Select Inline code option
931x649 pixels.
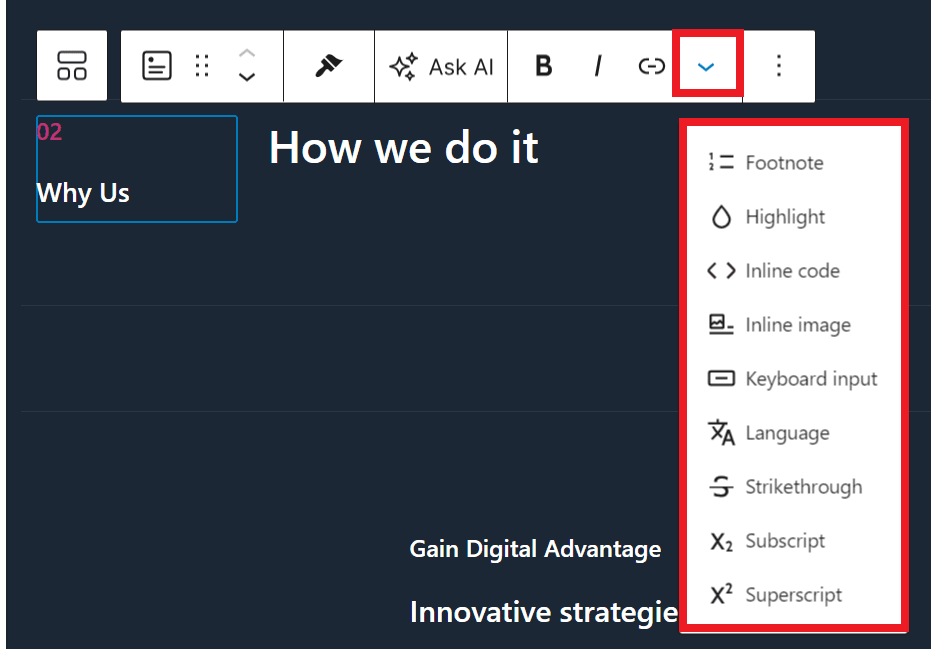pos(791,271)
